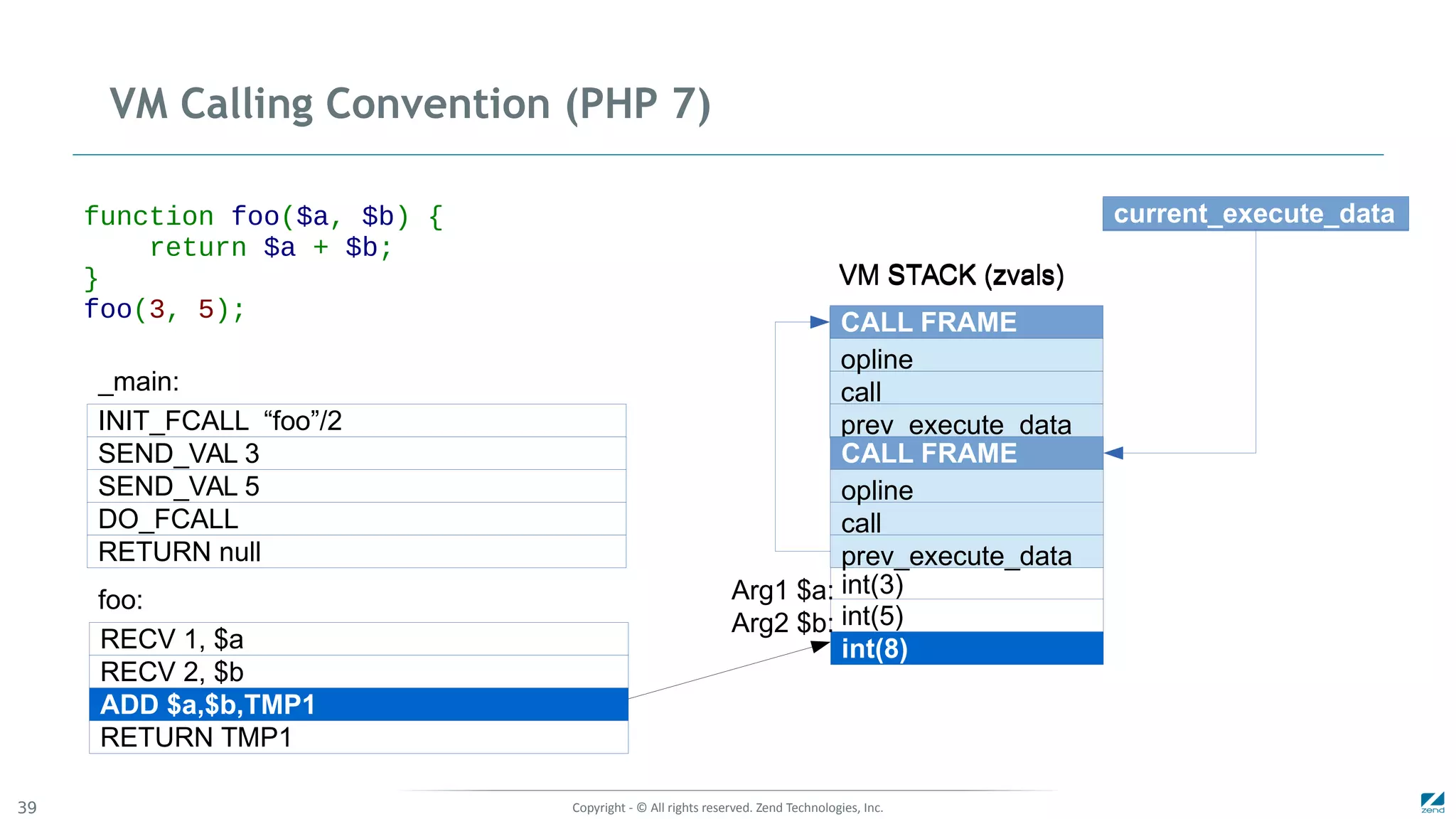This screenshot has height=819, width=1456.
Task: Click 'call' in the lower call frame
Action: click(x=966, y=519)
